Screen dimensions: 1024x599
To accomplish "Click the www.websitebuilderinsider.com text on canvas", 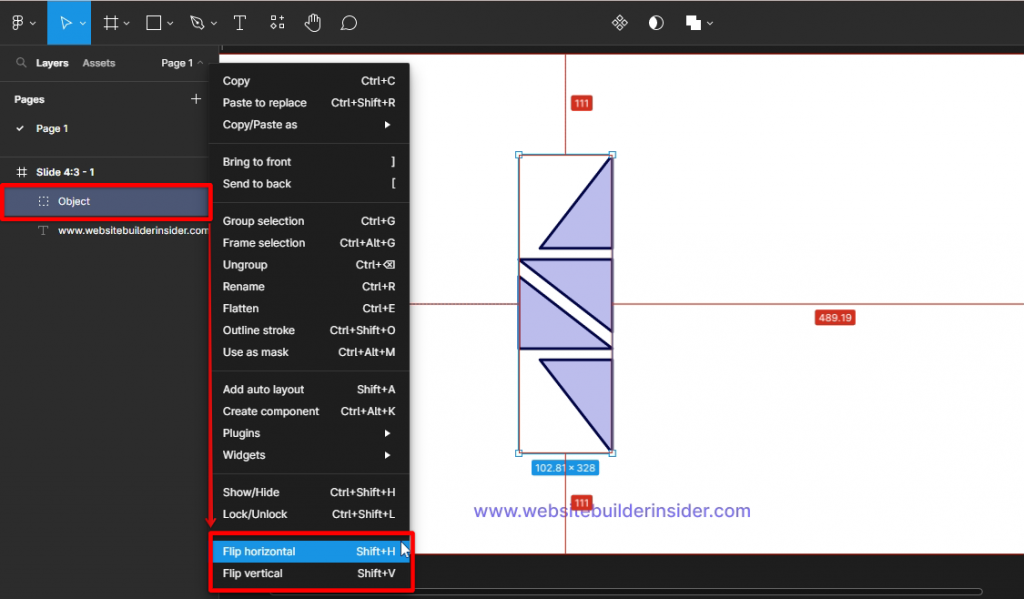I will tap(611, 511).
